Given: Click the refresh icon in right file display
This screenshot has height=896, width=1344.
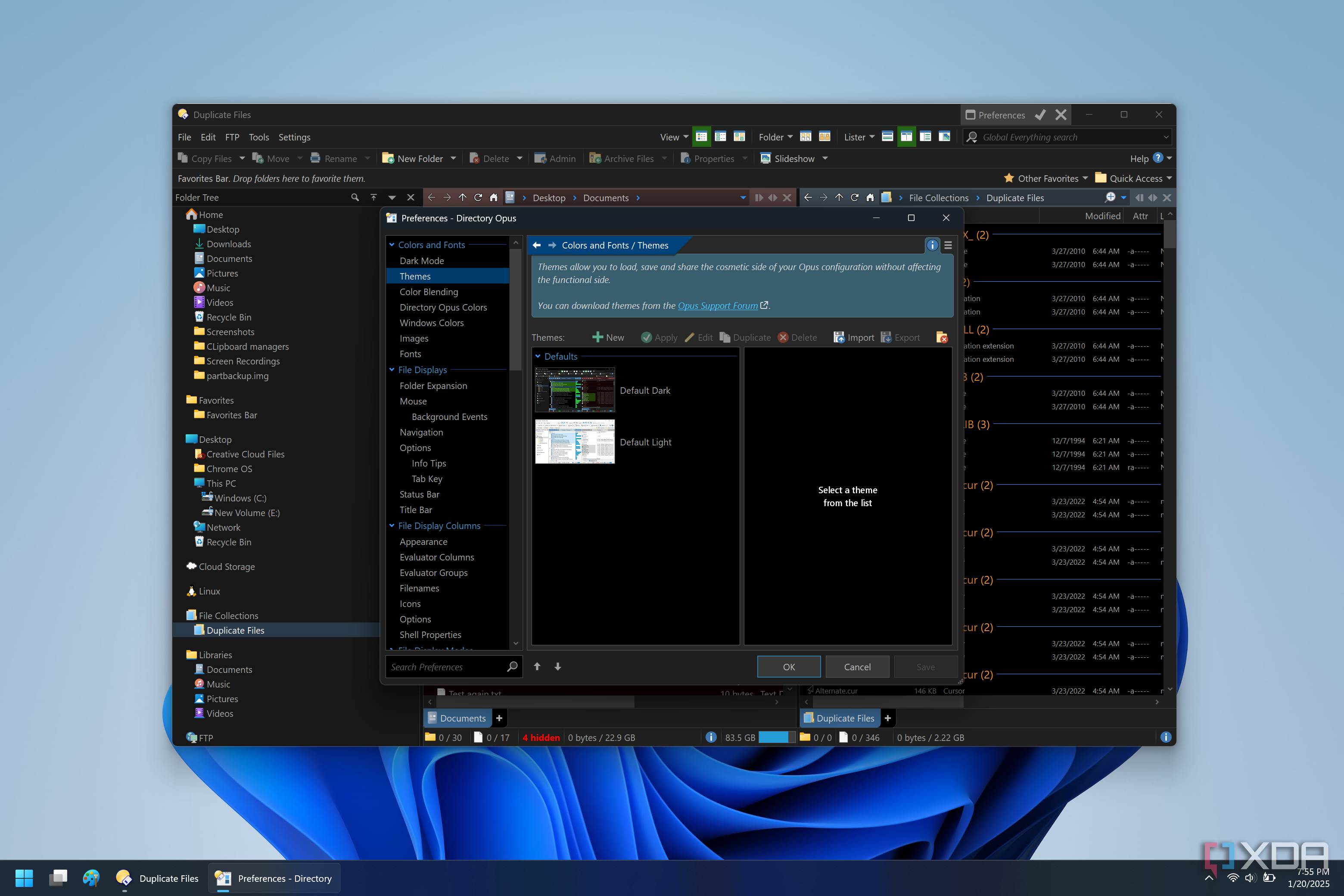Looking at the screenshot, I should [854, 198].
